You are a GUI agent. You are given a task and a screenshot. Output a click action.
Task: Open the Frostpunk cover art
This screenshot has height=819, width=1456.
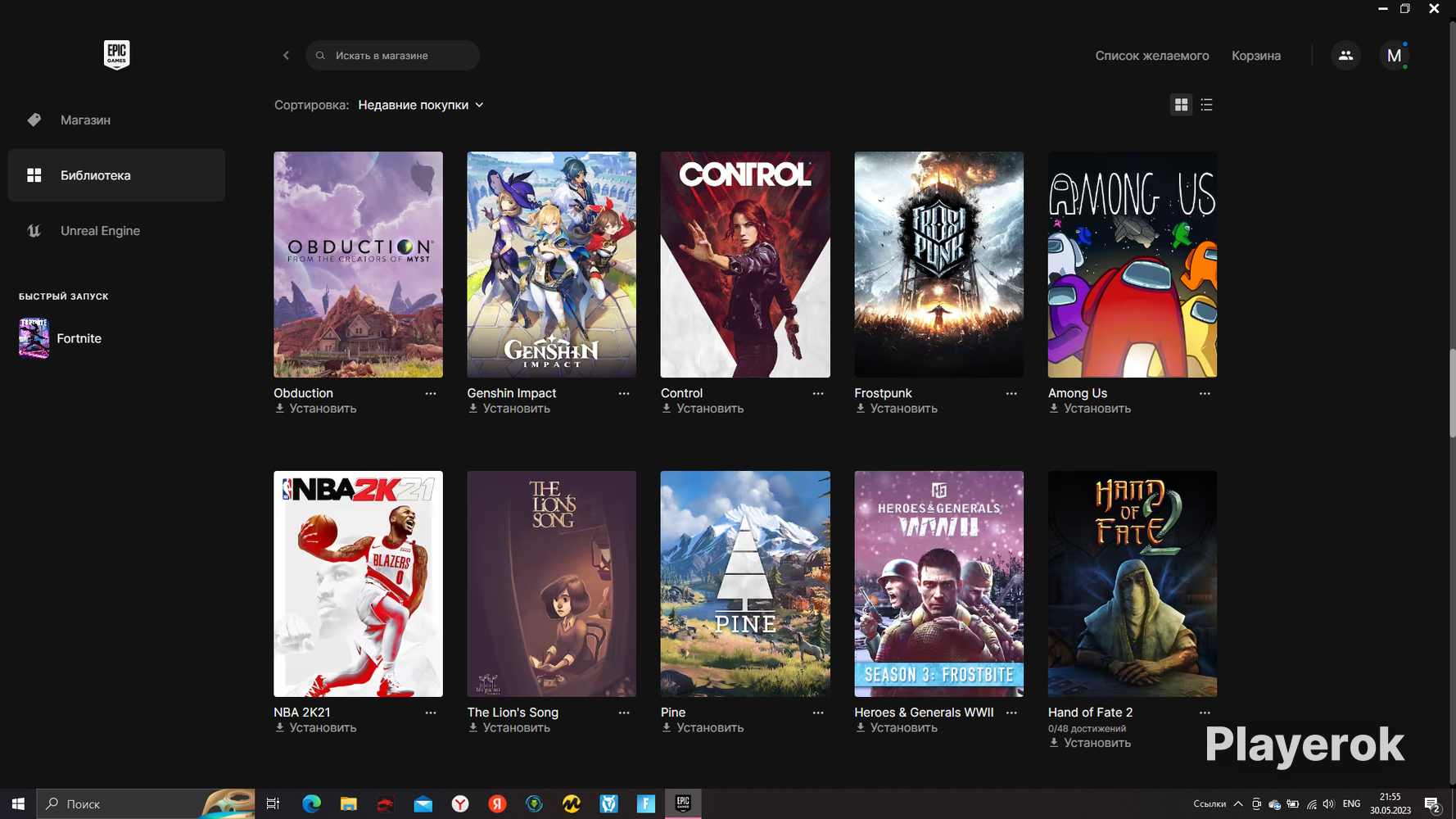938,265
